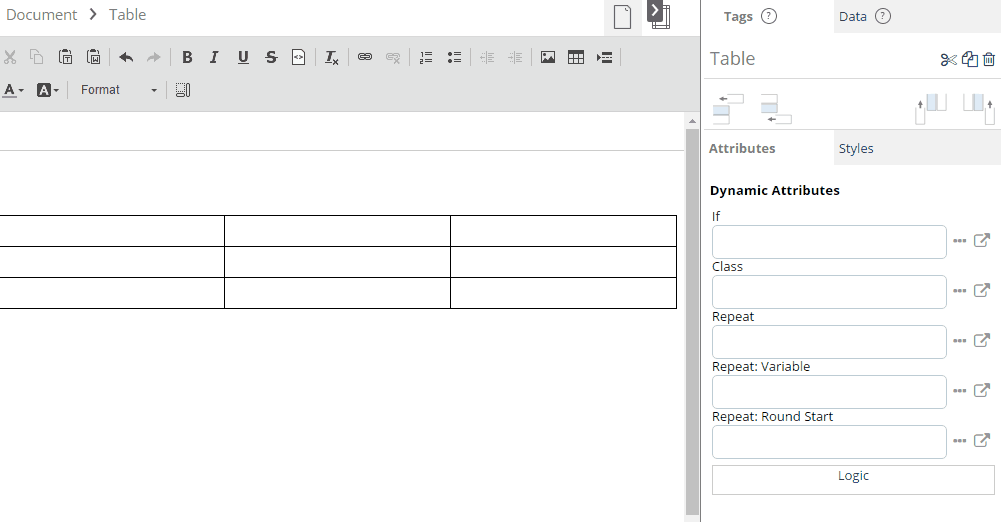This screenshot has width=1001, height=522.
Task: Open the Format dropdown
Action: (x=118, y=90)
